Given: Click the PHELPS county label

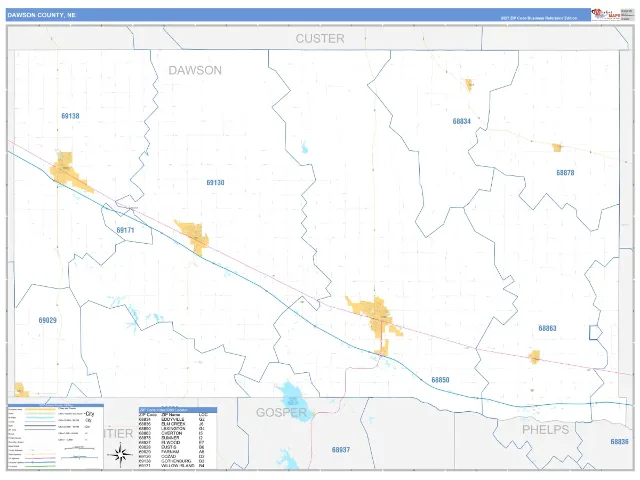Looking at the screenshot, I should pos(546,429).
